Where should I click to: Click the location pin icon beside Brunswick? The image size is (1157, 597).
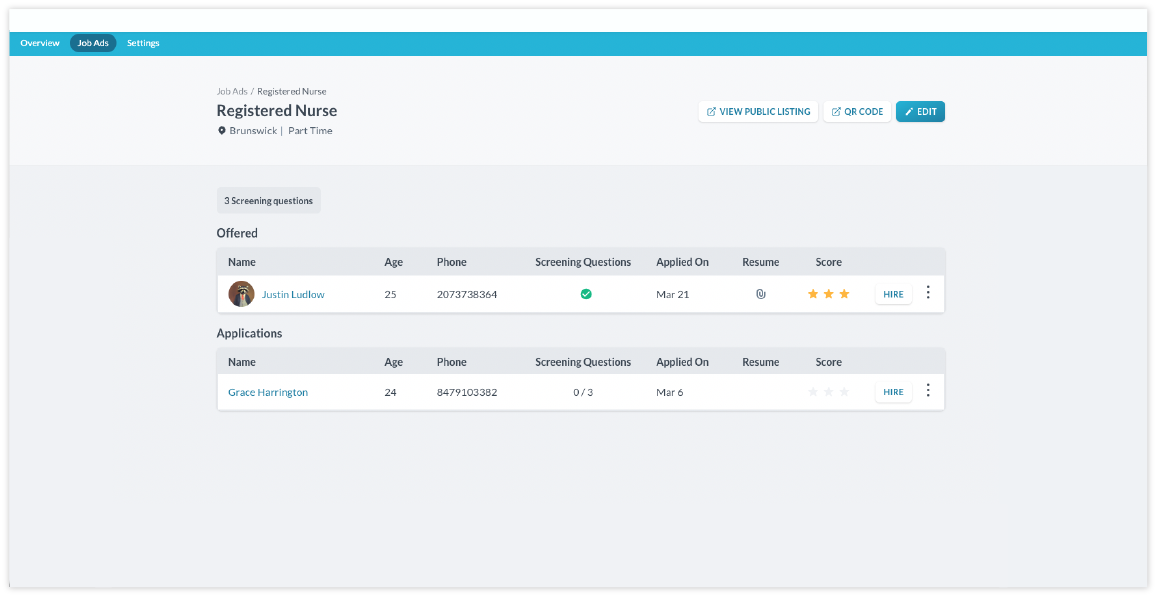pyautogui.click(x=222, y=131)
